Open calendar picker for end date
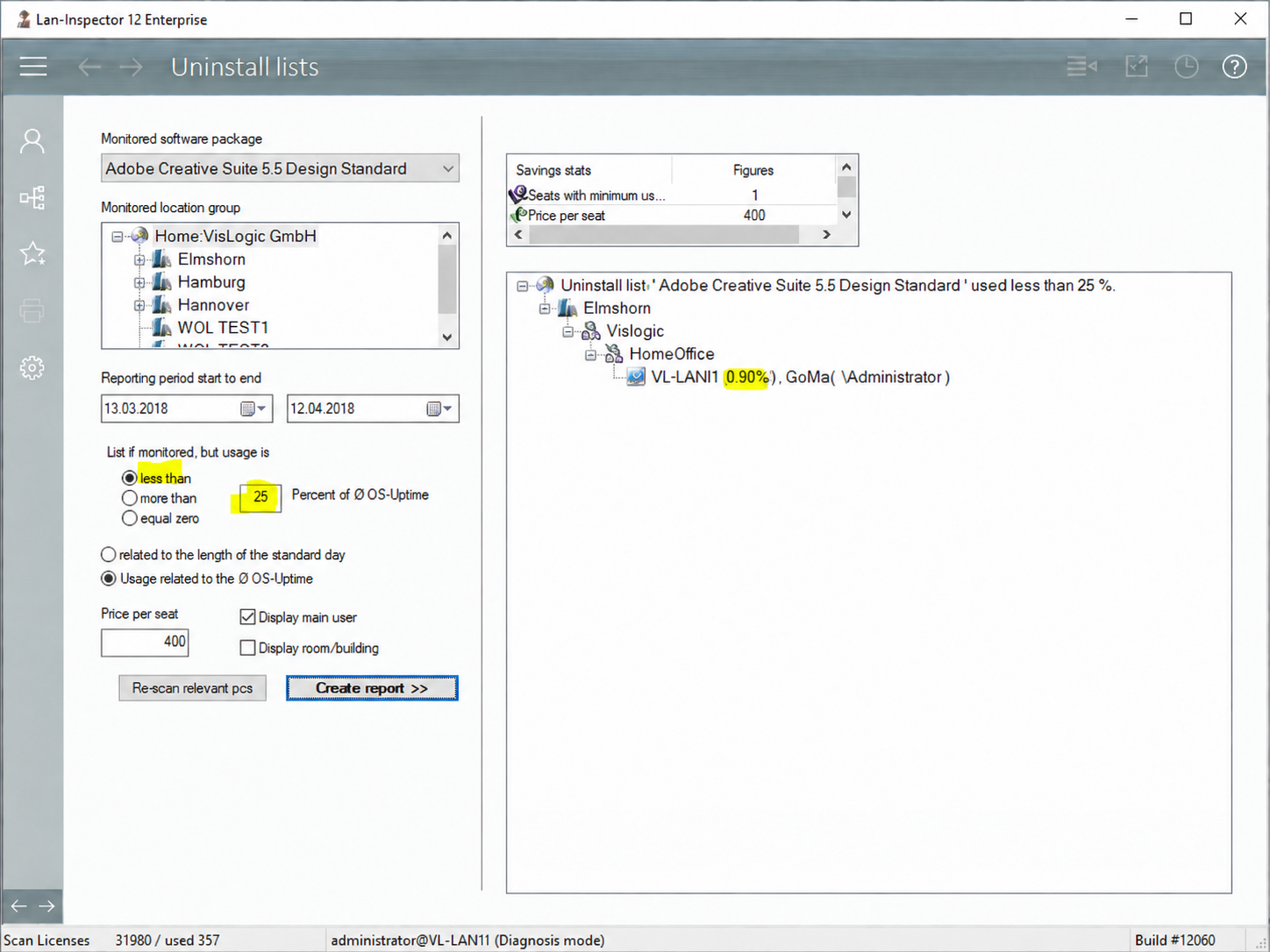Viewport: 1270px width, 952px height. pyautogui.click(x=439, y=409)
